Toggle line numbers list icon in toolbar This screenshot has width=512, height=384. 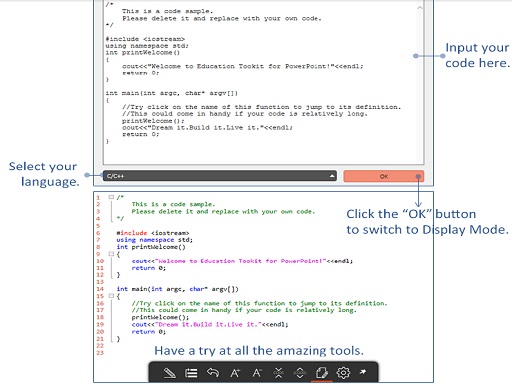[191, 373]
